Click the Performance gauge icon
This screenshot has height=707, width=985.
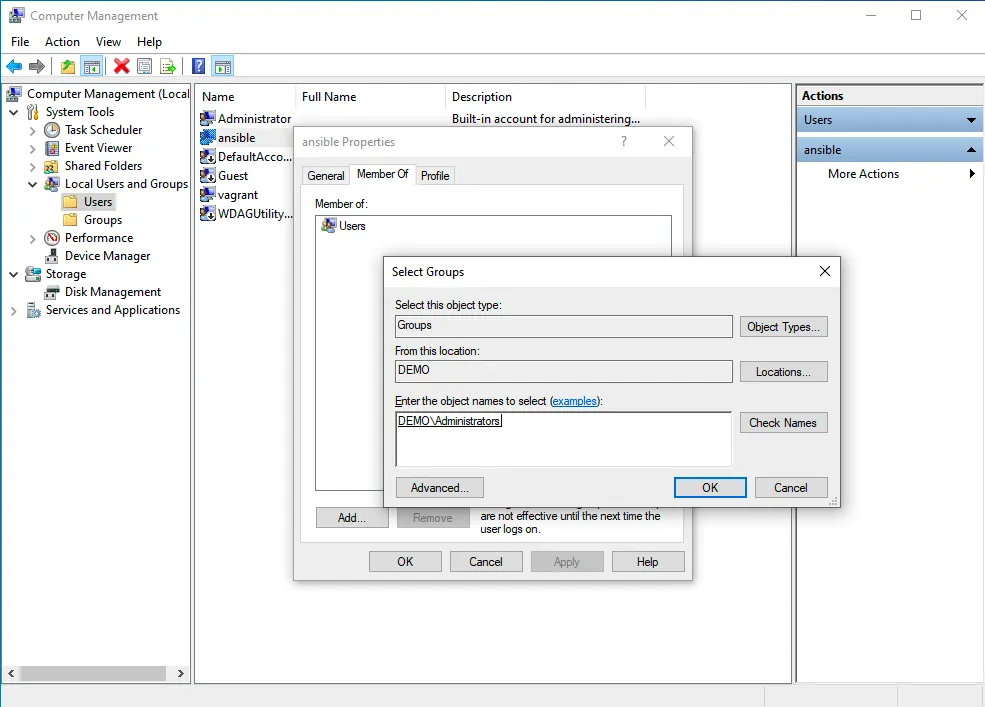point(52,238)
